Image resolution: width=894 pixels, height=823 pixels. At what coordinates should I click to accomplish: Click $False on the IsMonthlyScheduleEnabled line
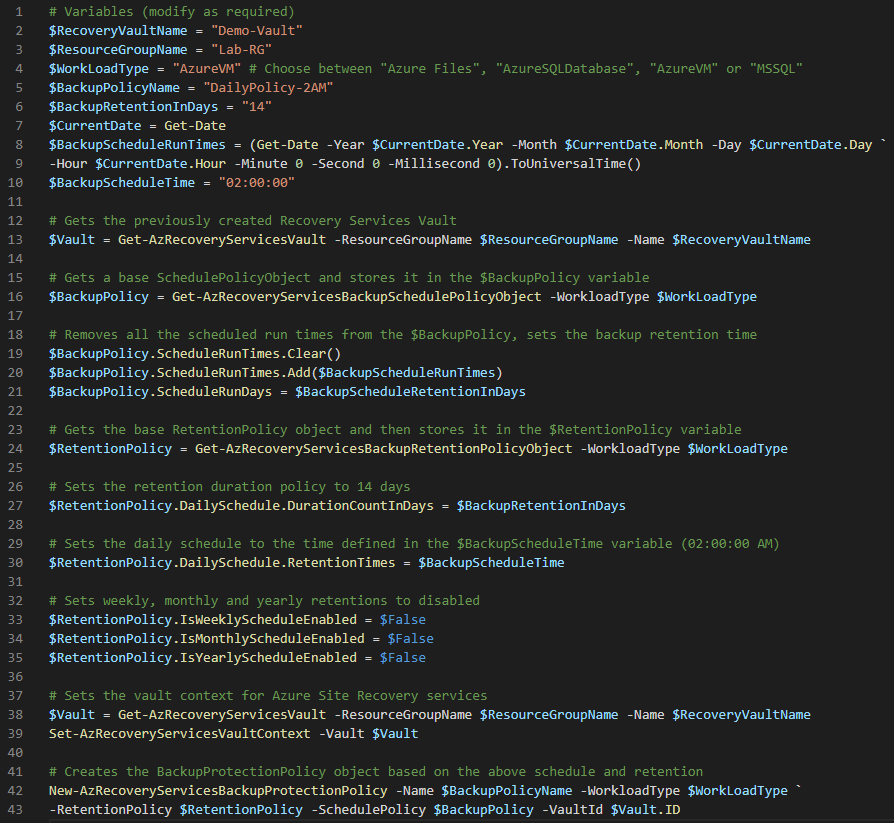[x=411, y=639]
